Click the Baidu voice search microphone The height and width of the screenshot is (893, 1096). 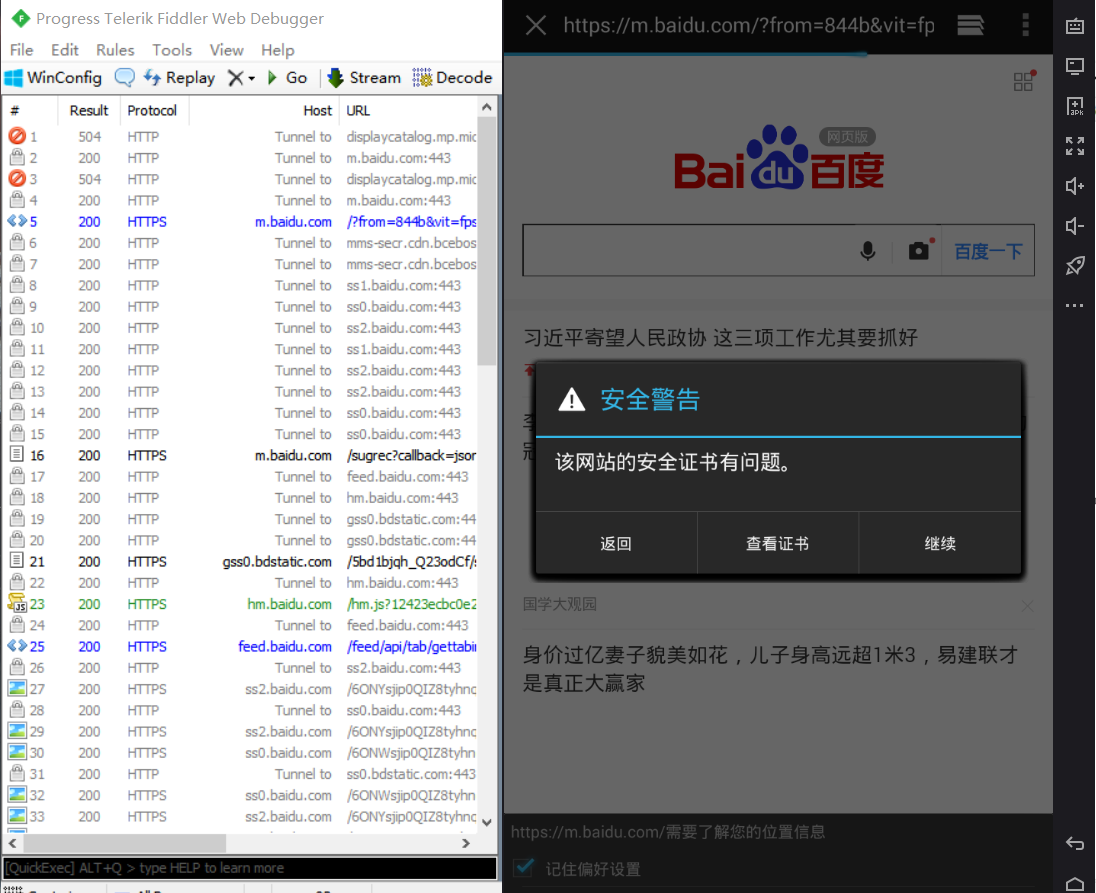pyautogui.click(x=867, y=251)
